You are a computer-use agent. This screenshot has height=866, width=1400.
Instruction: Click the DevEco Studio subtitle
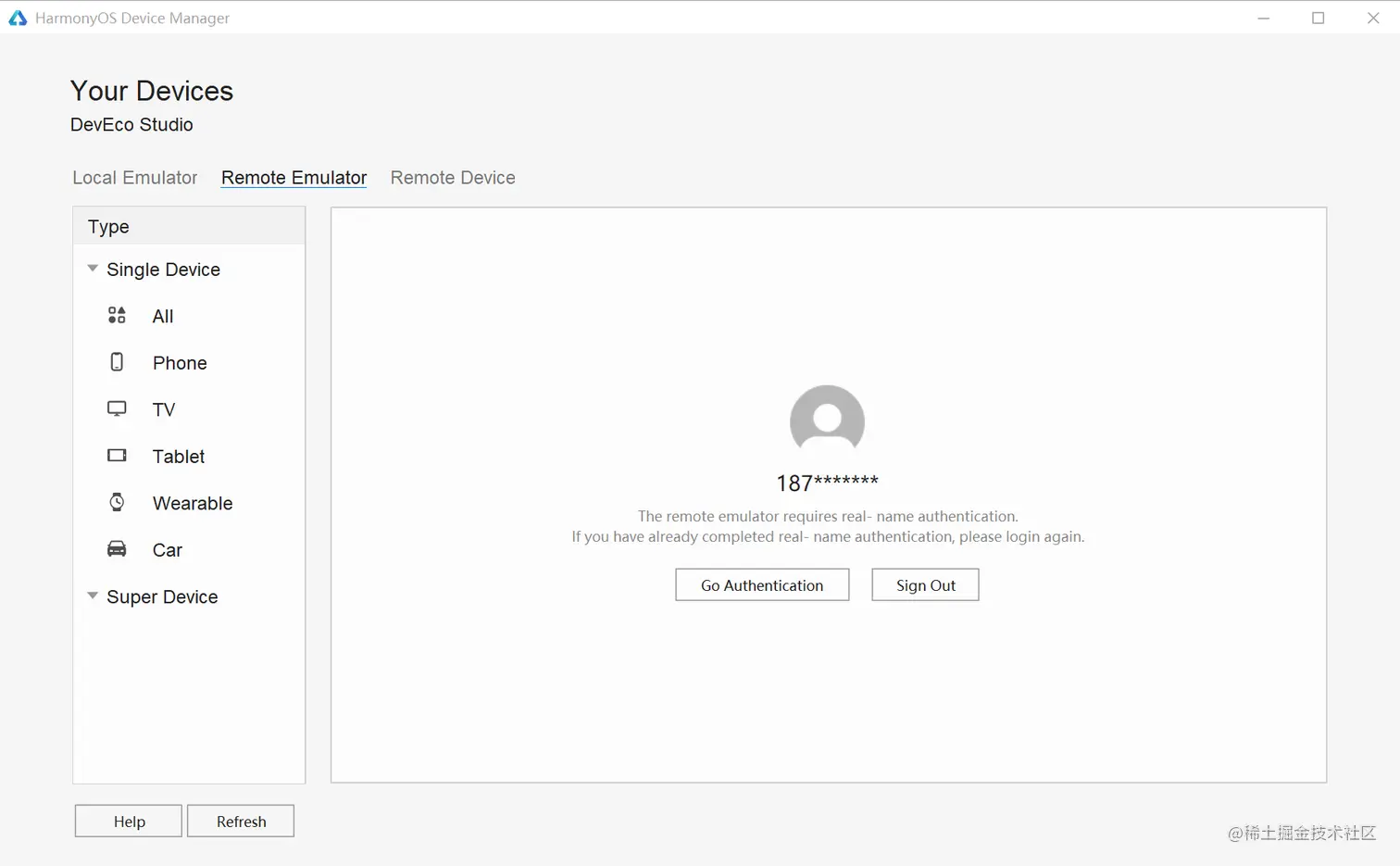pos(131,124)
